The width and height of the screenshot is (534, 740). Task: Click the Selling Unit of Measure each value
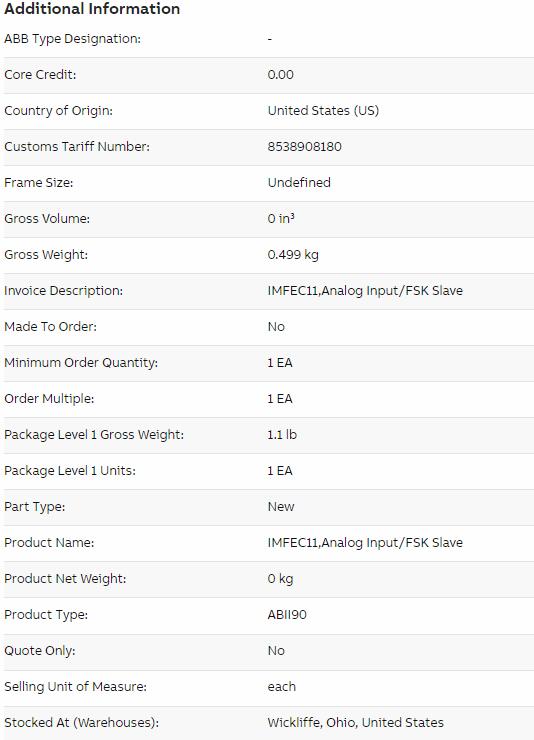coord(282,687)
